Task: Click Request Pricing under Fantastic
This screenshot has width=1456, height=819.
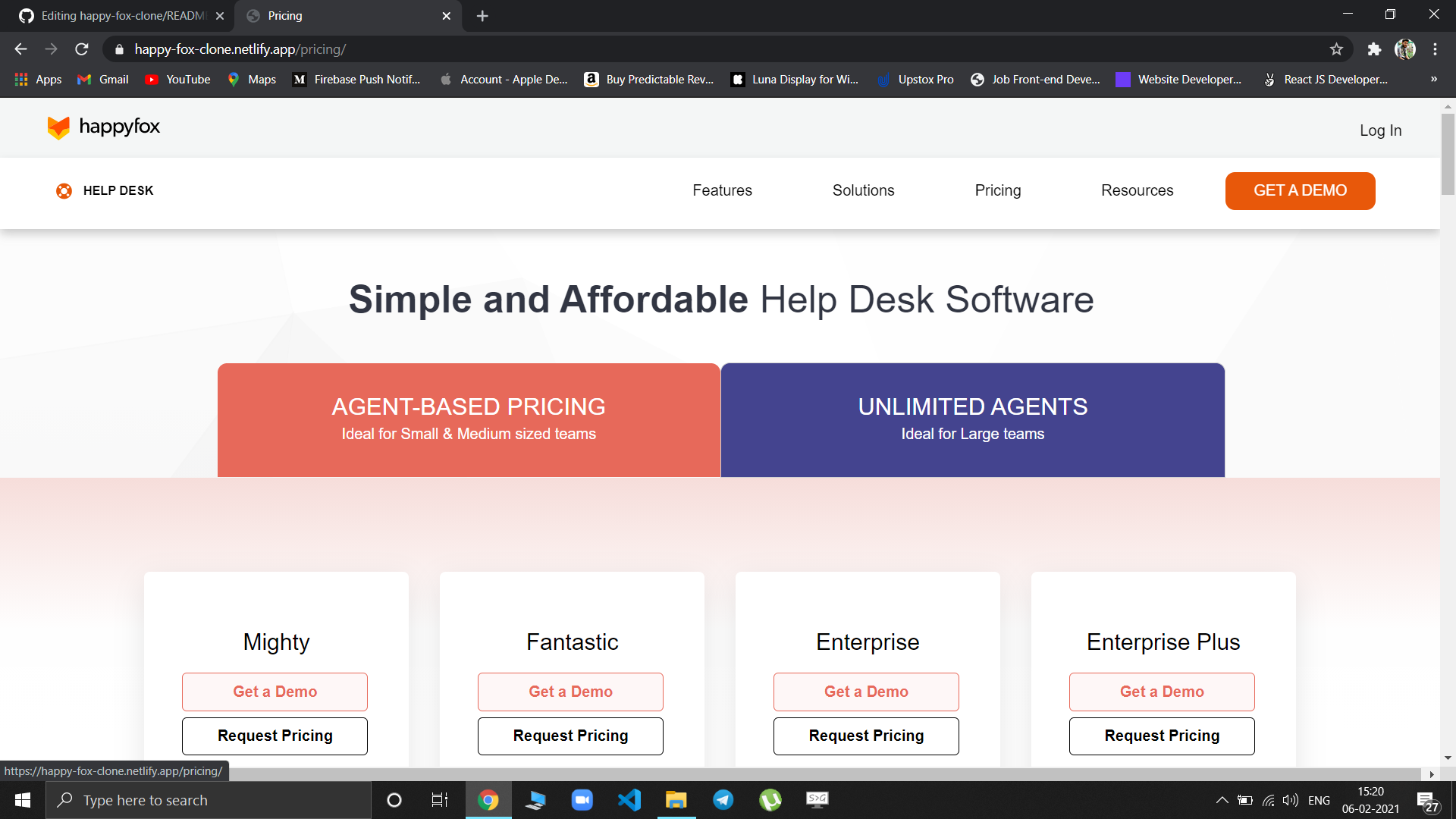Action: [x=570, y=736]
